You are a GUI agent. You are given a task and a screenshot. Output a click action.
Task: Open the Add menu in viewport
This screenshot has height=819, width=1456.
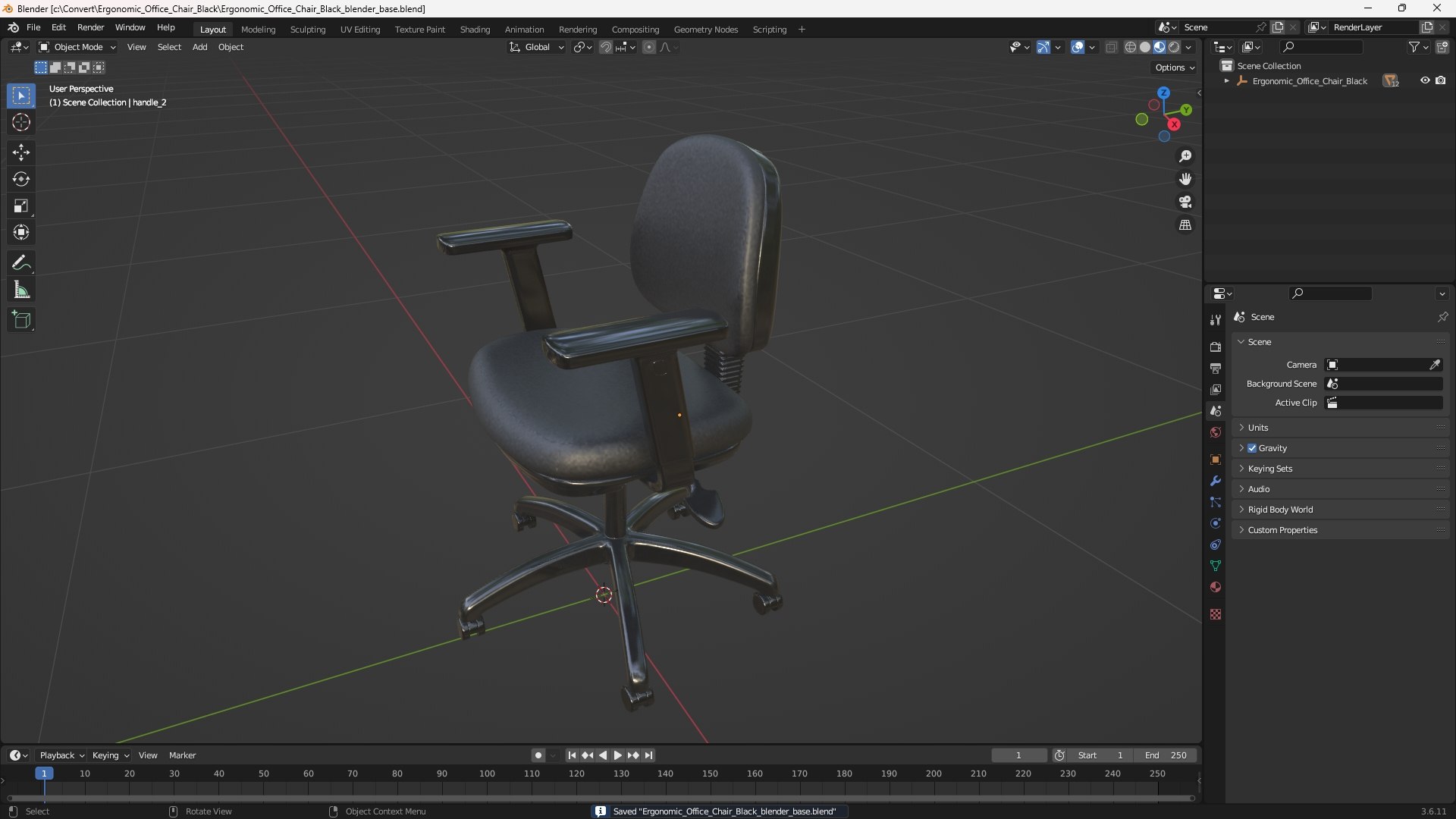tap(199, 47)
